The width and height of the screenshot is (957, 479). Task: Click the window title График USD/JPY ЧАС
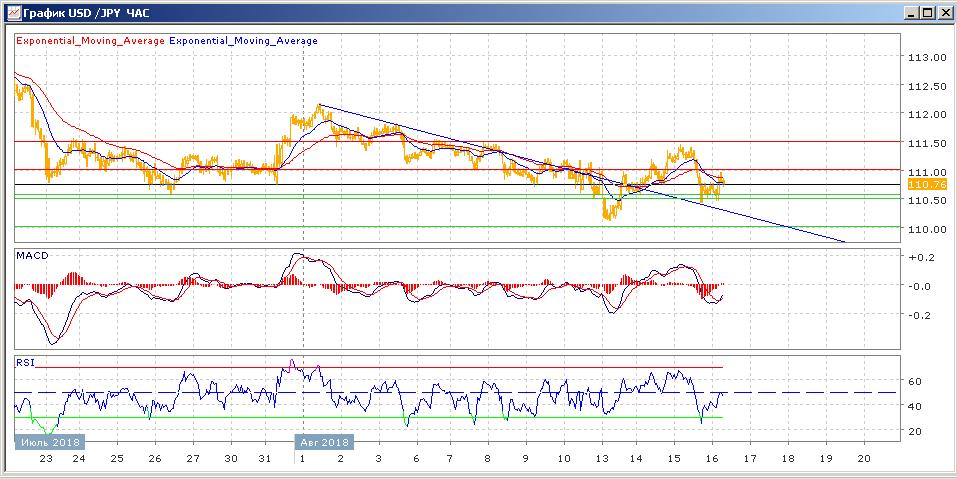pyautogui.click(x=86, y=13)
